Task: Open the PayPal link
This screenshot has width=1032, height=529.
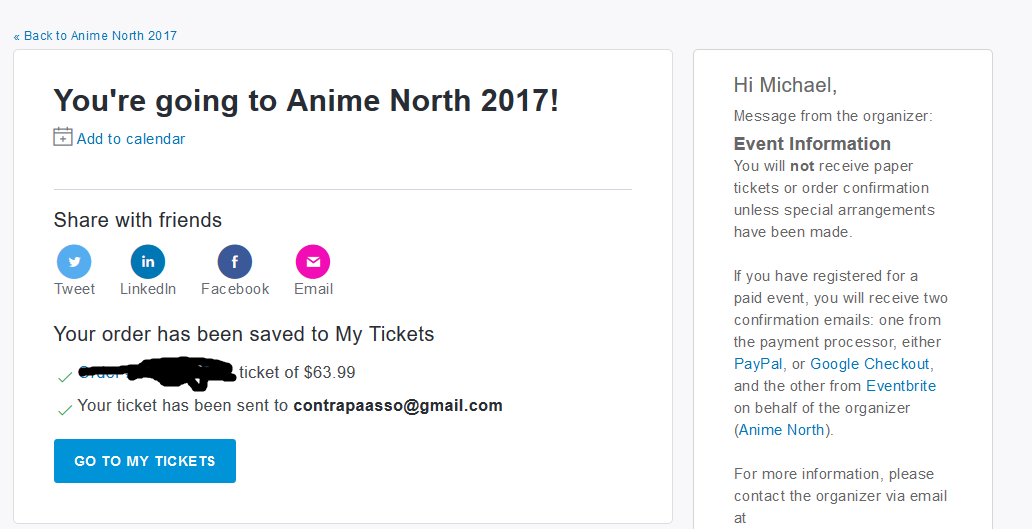Action: [x=758, y=364]
